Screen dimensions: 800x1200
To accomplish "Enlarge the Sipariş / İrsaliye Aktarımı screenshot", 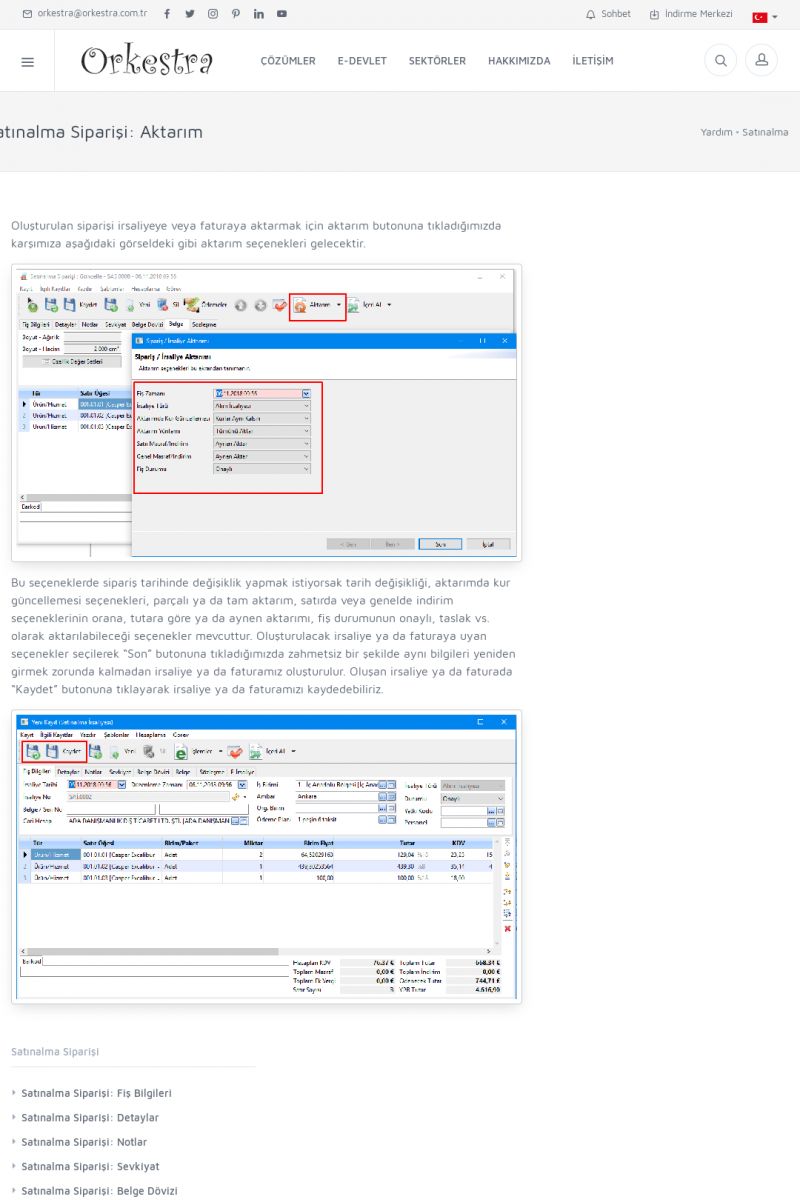I will coord(266,412).
